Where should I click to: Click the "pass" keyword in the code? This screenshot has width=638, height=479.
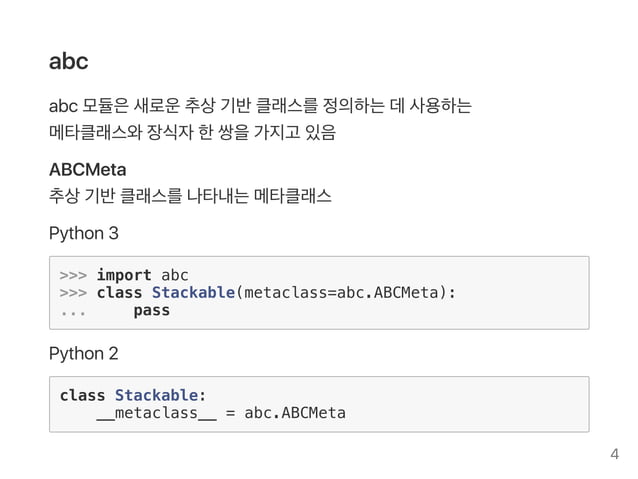152,311
